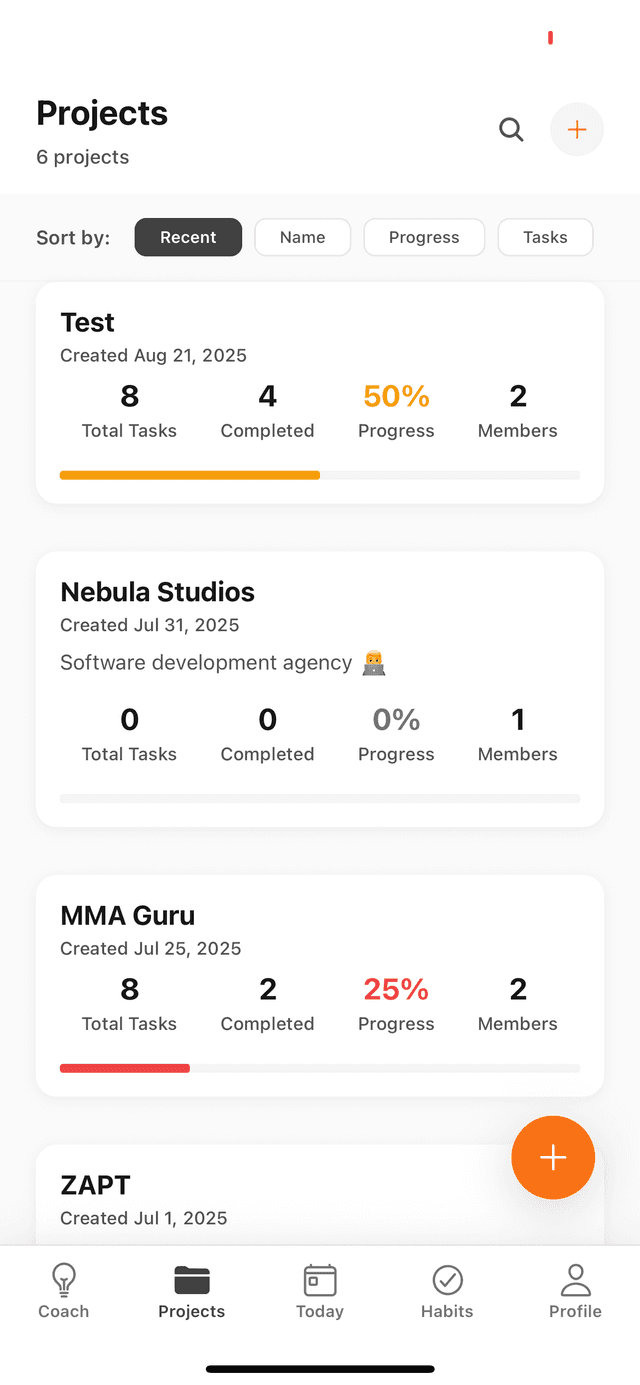Sort projects by Progress

click(424, 237)
